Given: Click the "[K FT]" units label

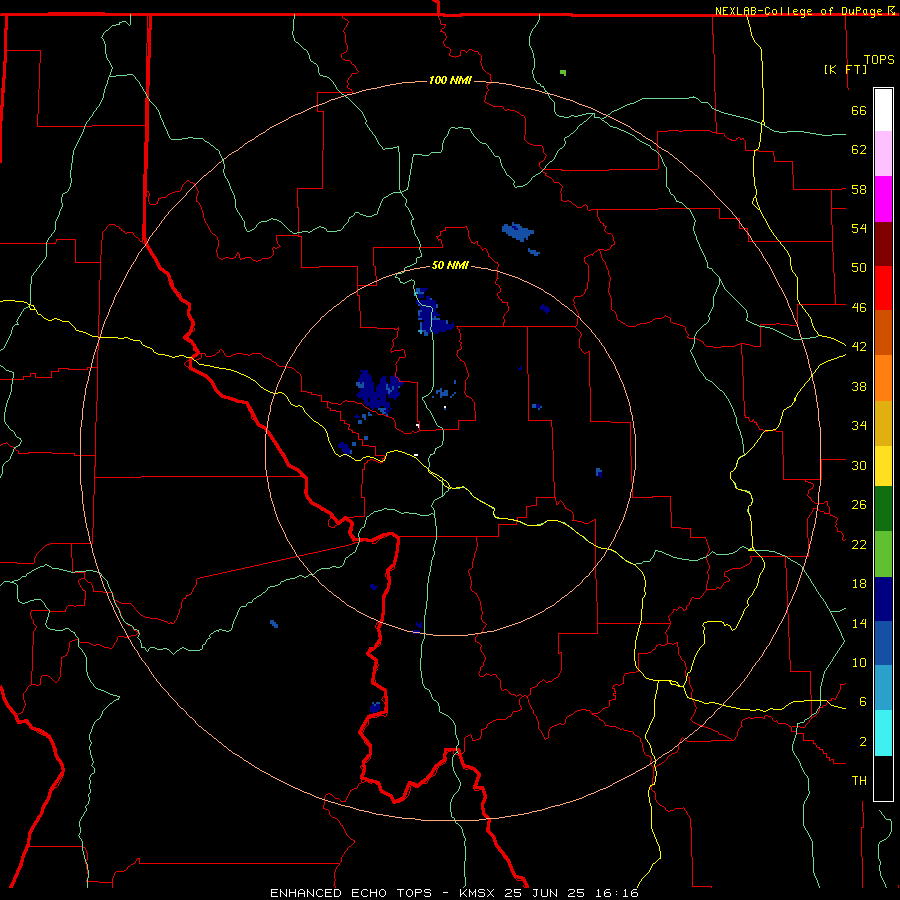Looking at the screenshot, I should click(x=845, y=69).
